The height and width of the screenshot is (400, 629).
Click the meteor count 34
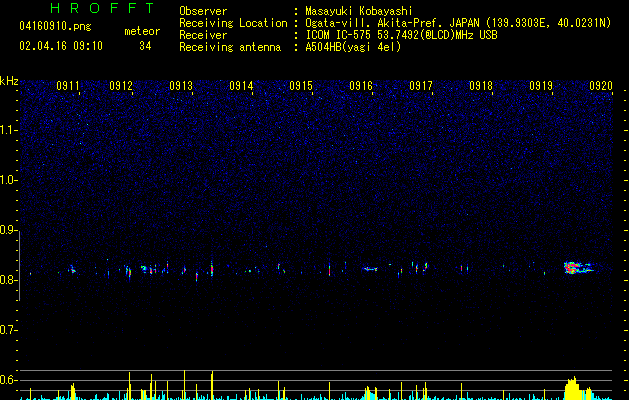pyautogui.click(x=145, y=46)
